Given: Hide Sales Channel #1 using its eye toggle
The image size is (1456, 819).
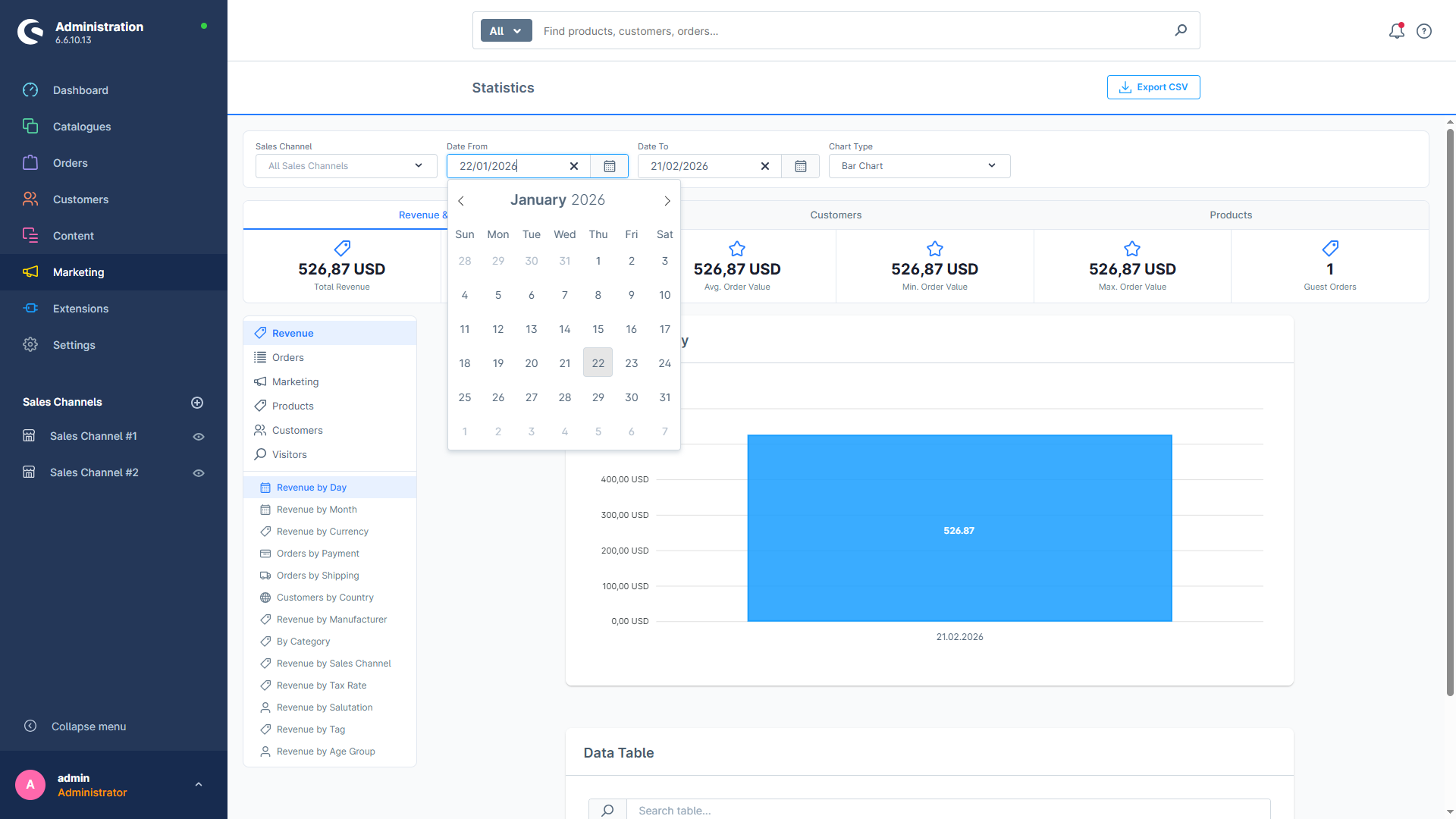Looking at the screenshot, I should pyautogui.click(x=198, y=436).
